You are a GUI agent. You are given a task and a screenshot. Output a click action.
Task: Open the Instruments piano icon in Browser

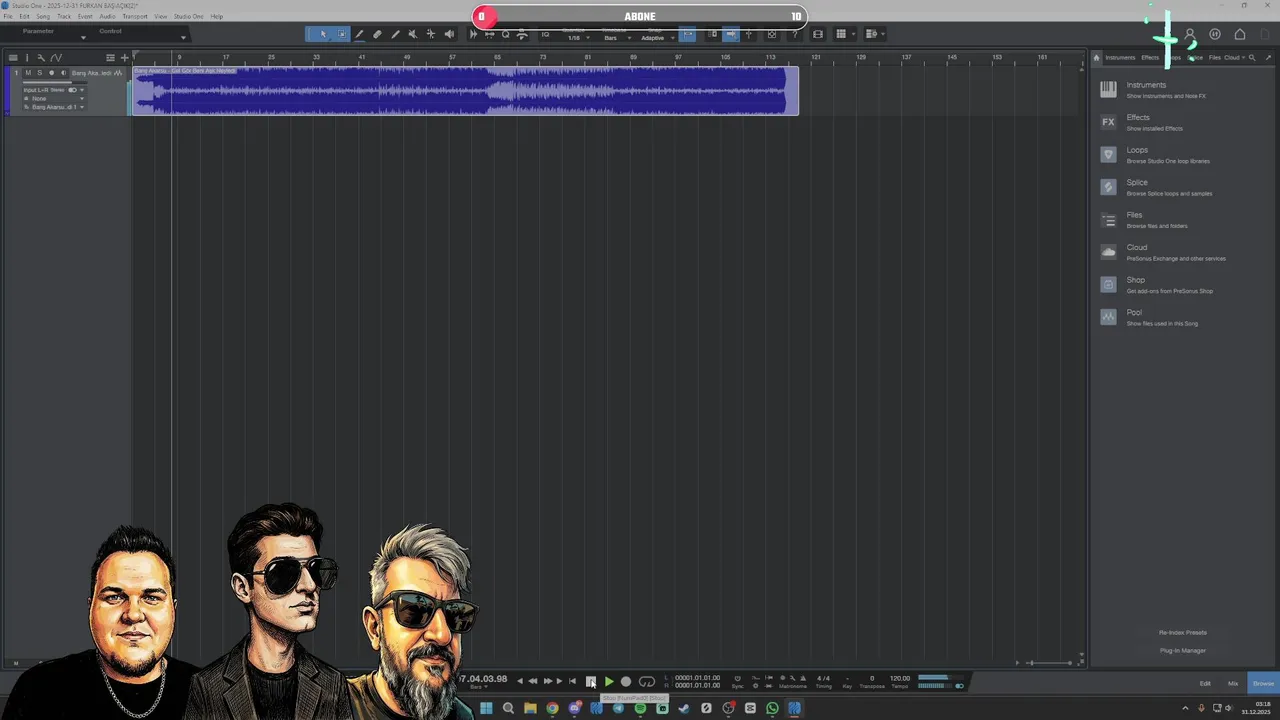click(x=1108, y=89)
